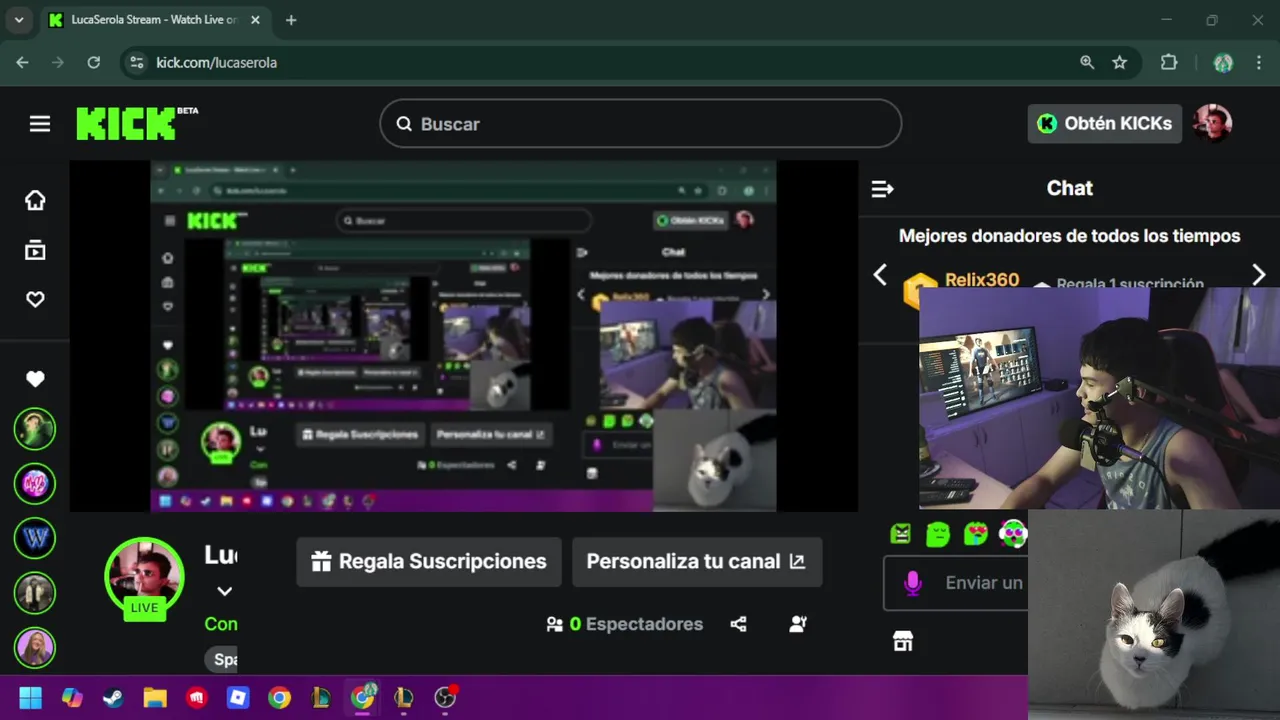Go back in browser history
The width and height of the screenshot is (1280, 720).
[x=22, y=62]
